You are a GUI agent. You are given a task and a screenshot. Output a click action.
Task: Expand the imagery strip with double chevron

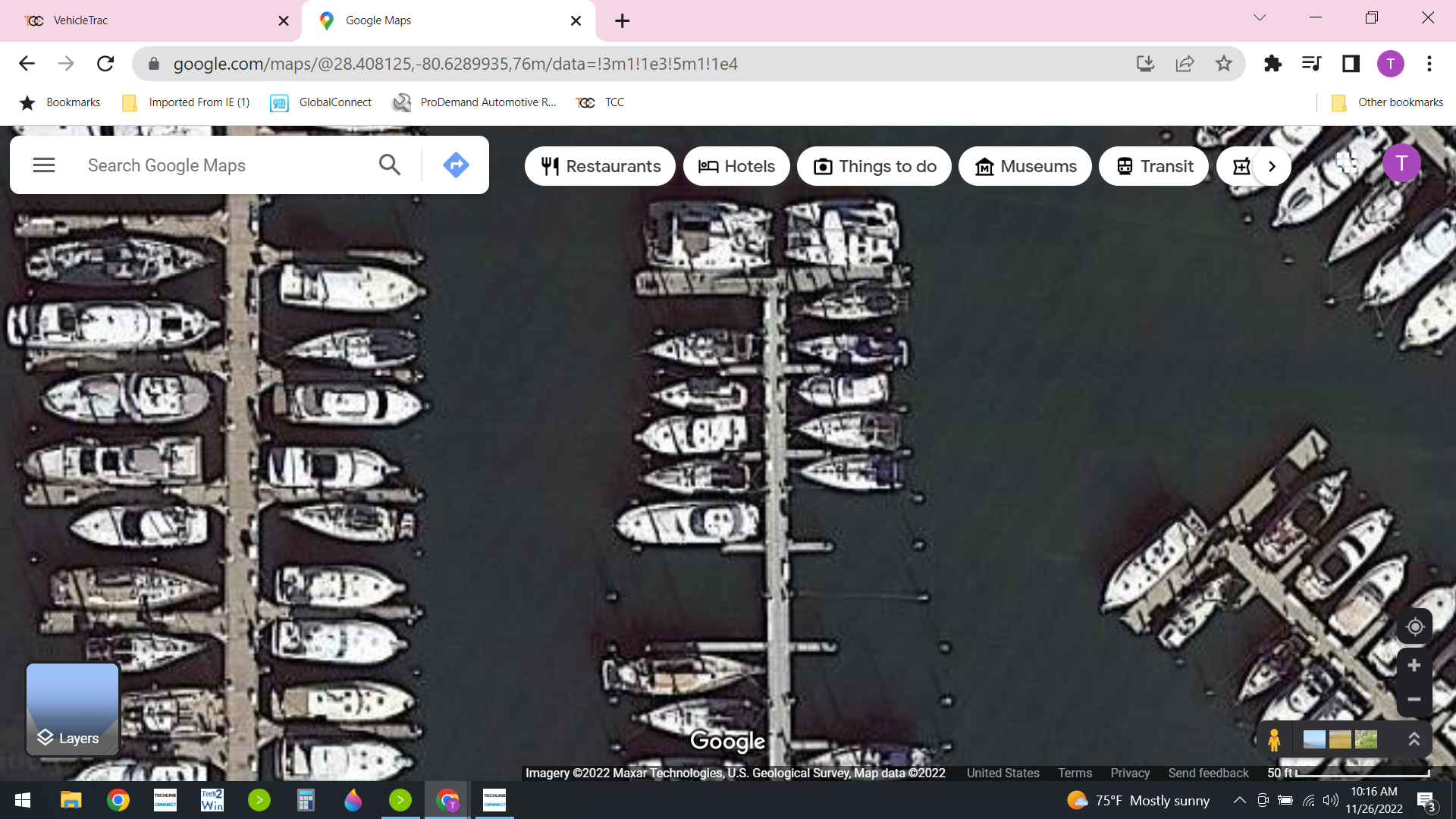tap(1414, 739)
